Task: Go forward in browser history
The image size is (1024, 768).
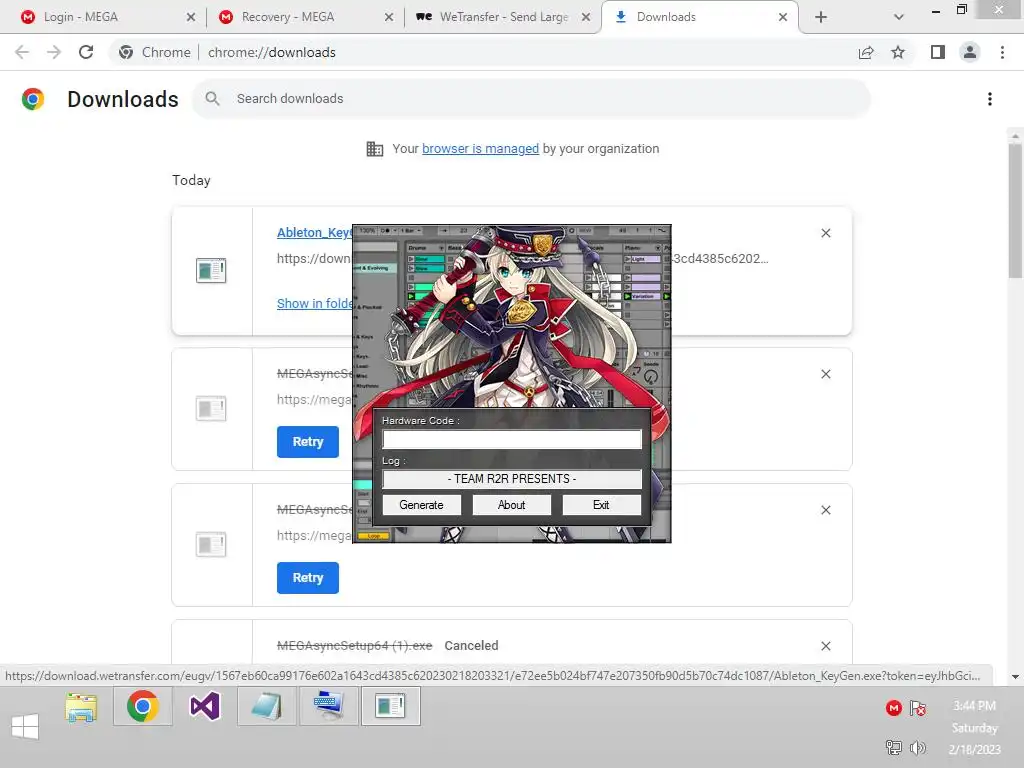Action: (x=54, y=52)
